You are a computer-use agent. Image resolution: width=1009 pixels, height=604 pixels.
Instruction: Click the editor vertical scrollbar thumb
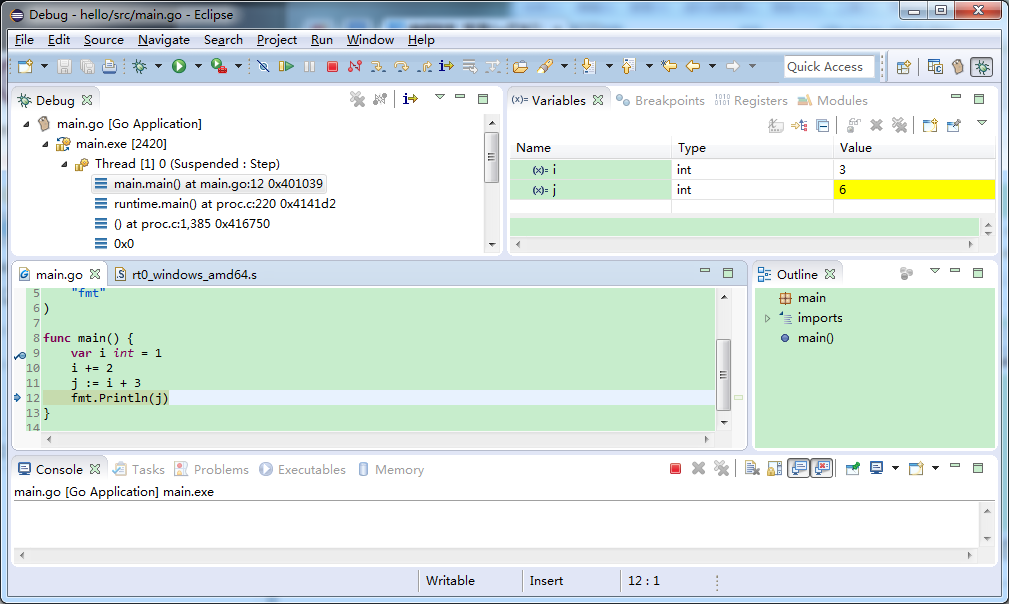(723, 374)
